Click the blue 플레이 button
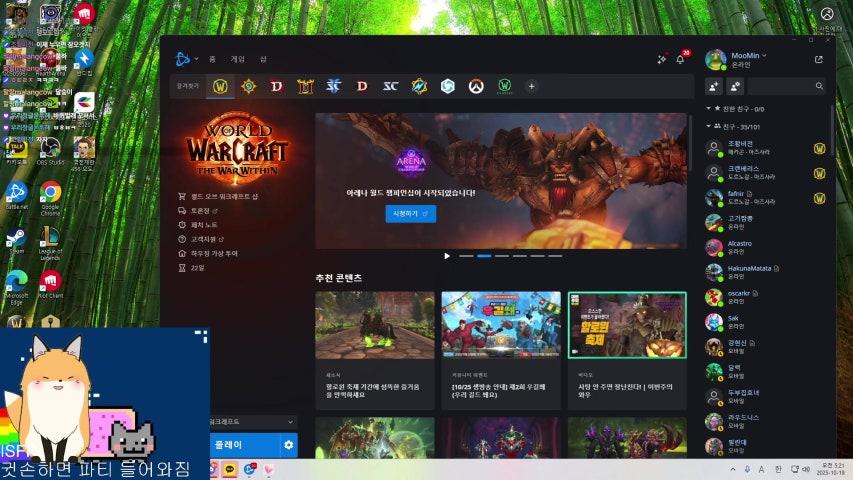853x480 pixels. pos(245,445)
